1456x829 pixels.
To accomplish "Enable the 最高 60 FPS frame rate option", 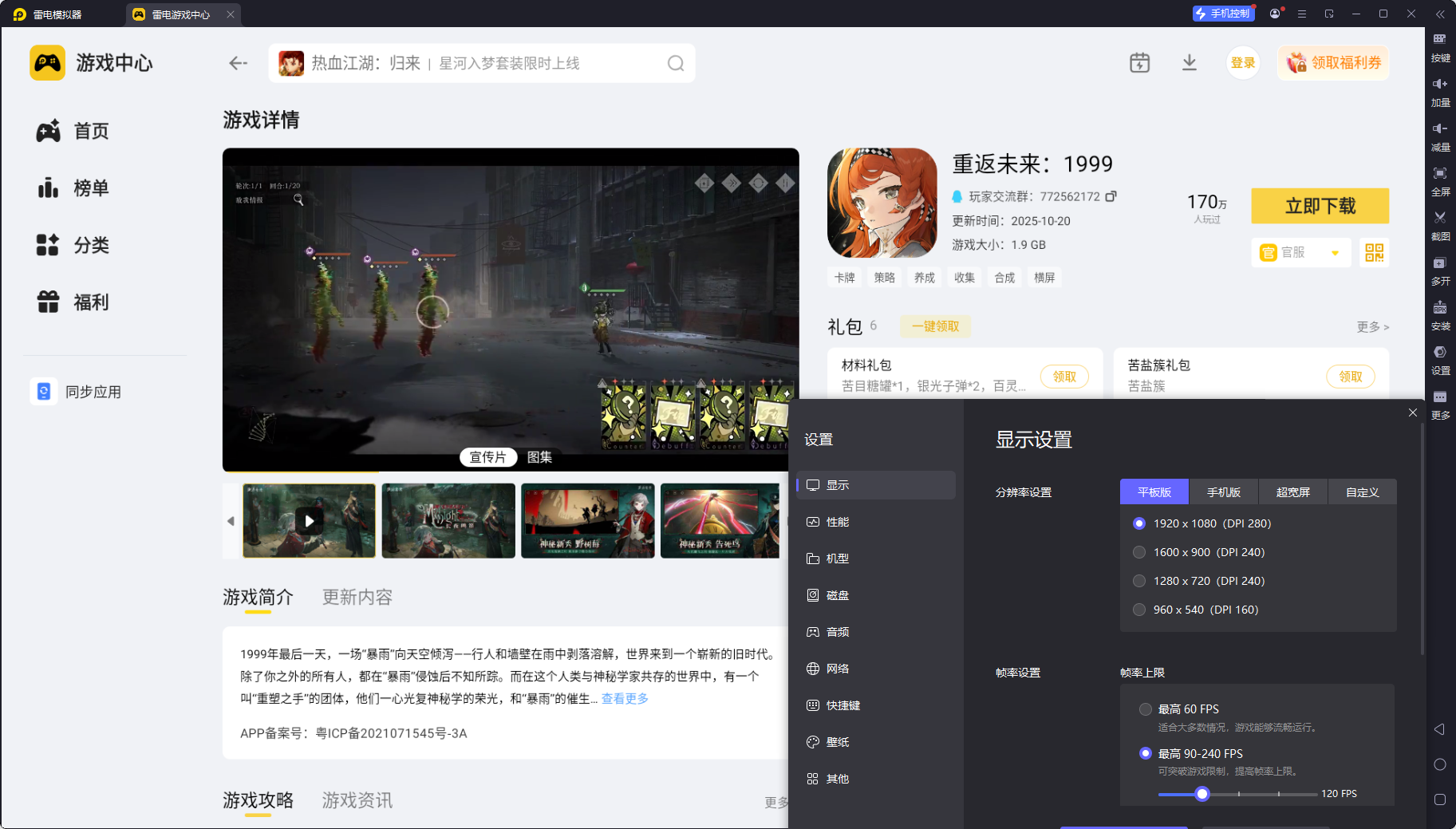I will 1145,709.
